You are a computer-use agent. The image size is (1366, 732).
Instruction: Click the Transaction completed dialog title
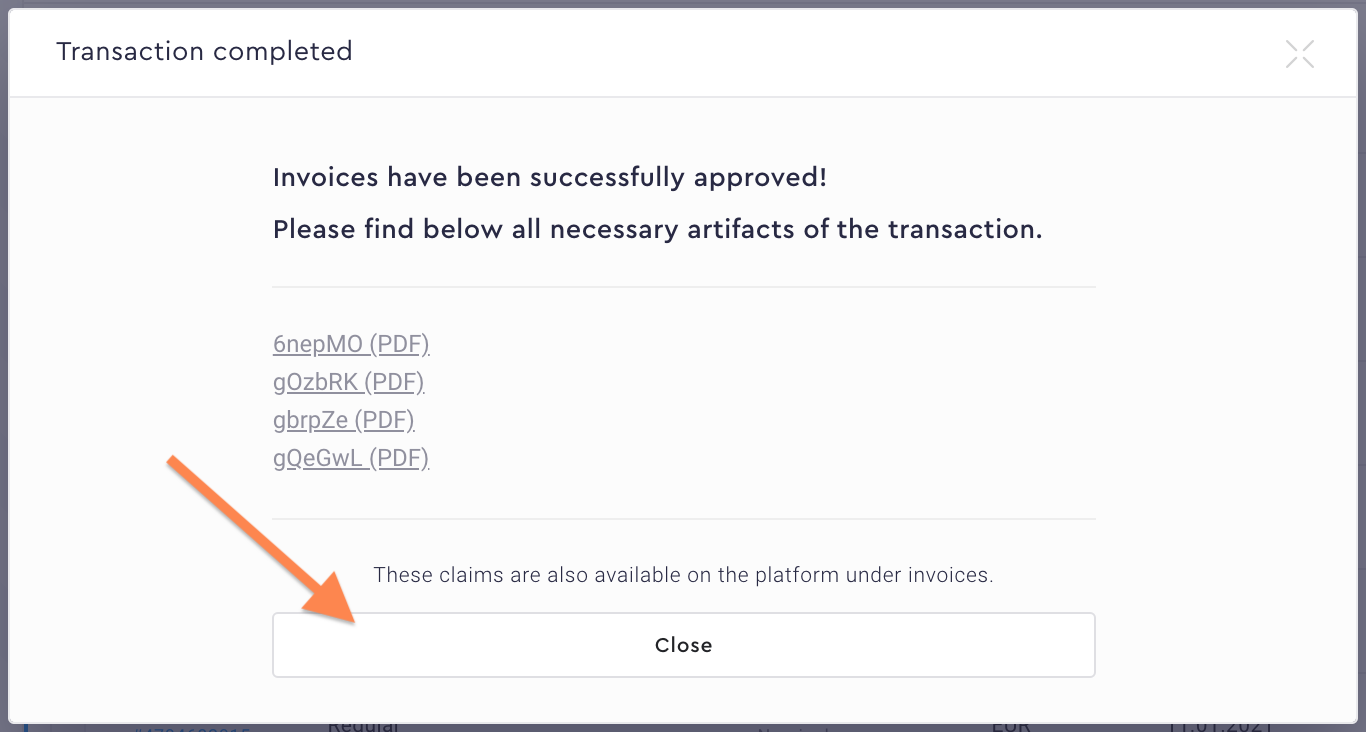(x=204, y=51)
